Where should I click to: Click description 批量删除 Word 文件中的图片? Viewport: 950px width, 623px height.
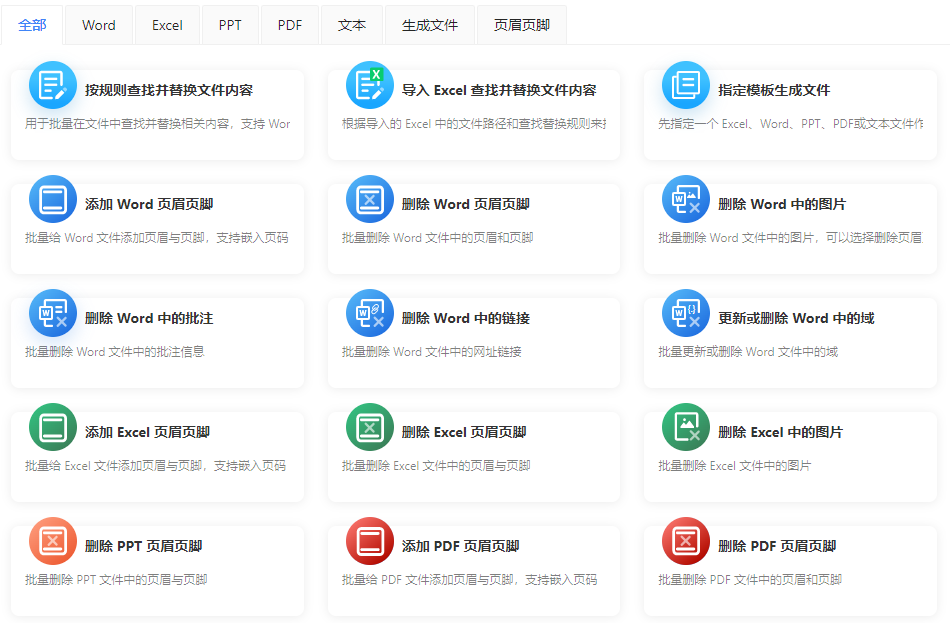791,238
